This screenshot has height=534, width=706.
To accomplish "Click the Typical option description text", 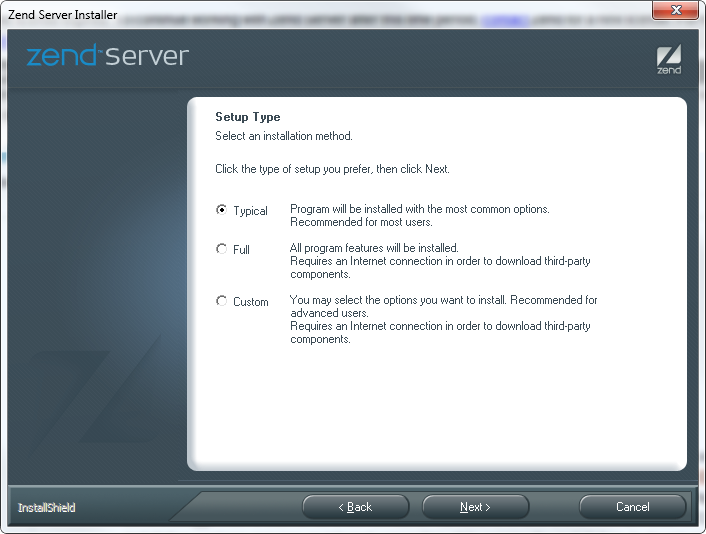I will click(419, 215).
